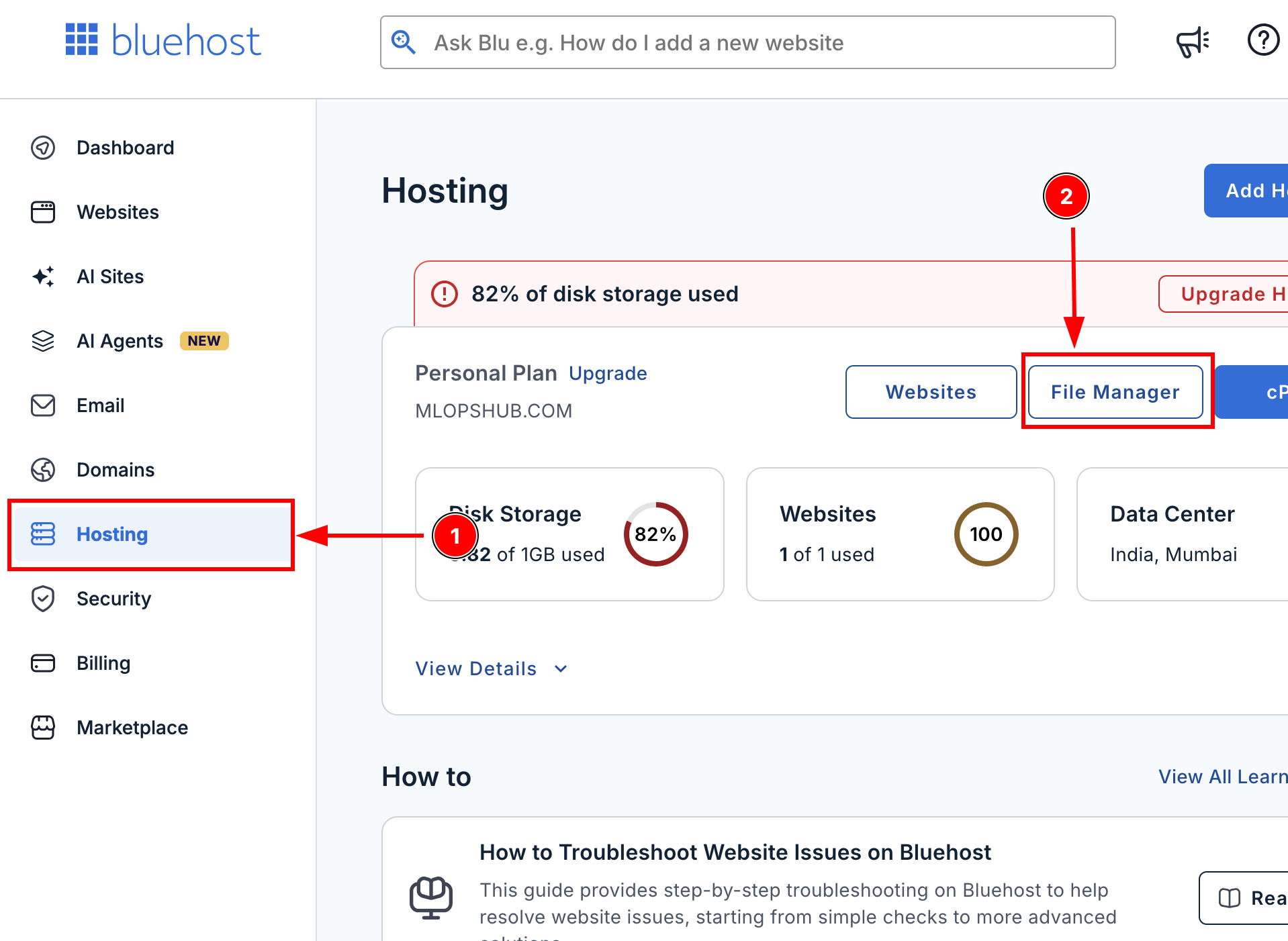
Task: Click the book icon on Read button
Action: pos(1230,898)
